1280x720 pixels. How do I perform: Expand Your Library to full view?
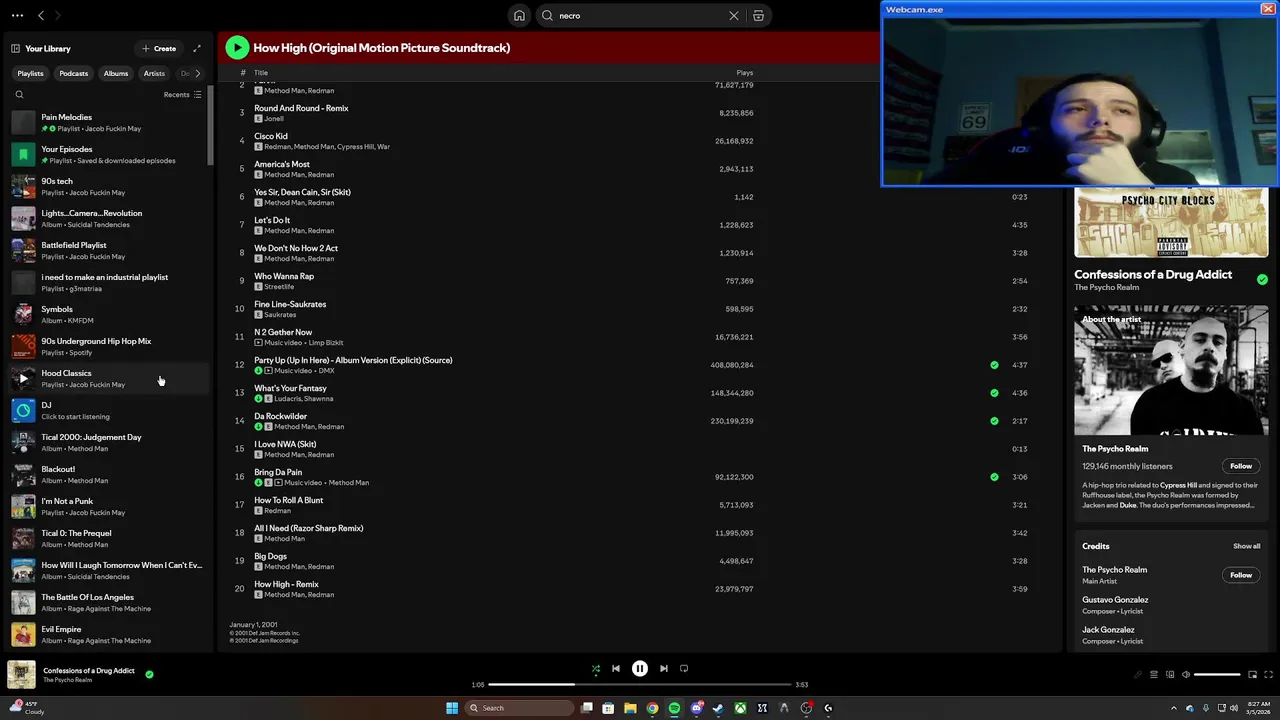[197, 48]
